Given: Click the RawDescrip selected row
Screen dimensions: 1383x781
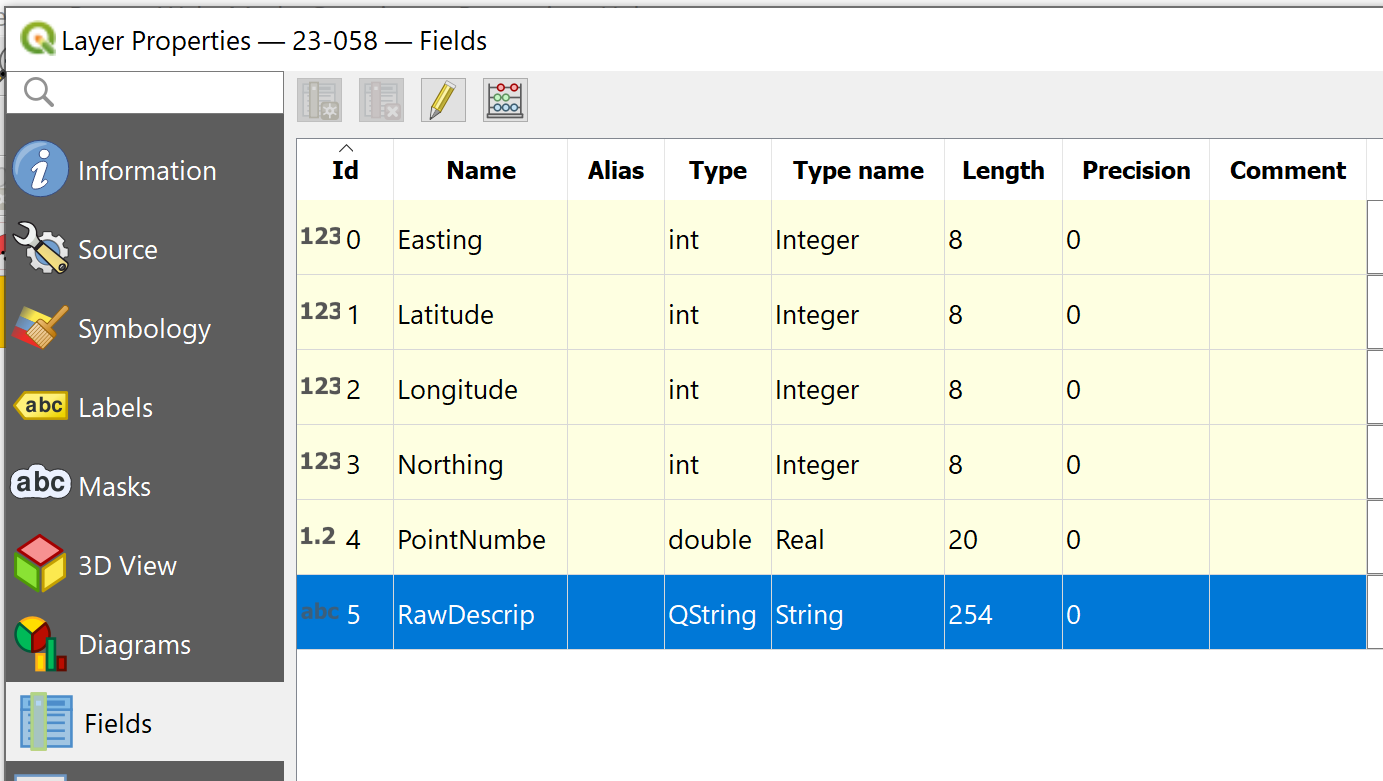Looking at the screenshot, I should click(466, 614).
